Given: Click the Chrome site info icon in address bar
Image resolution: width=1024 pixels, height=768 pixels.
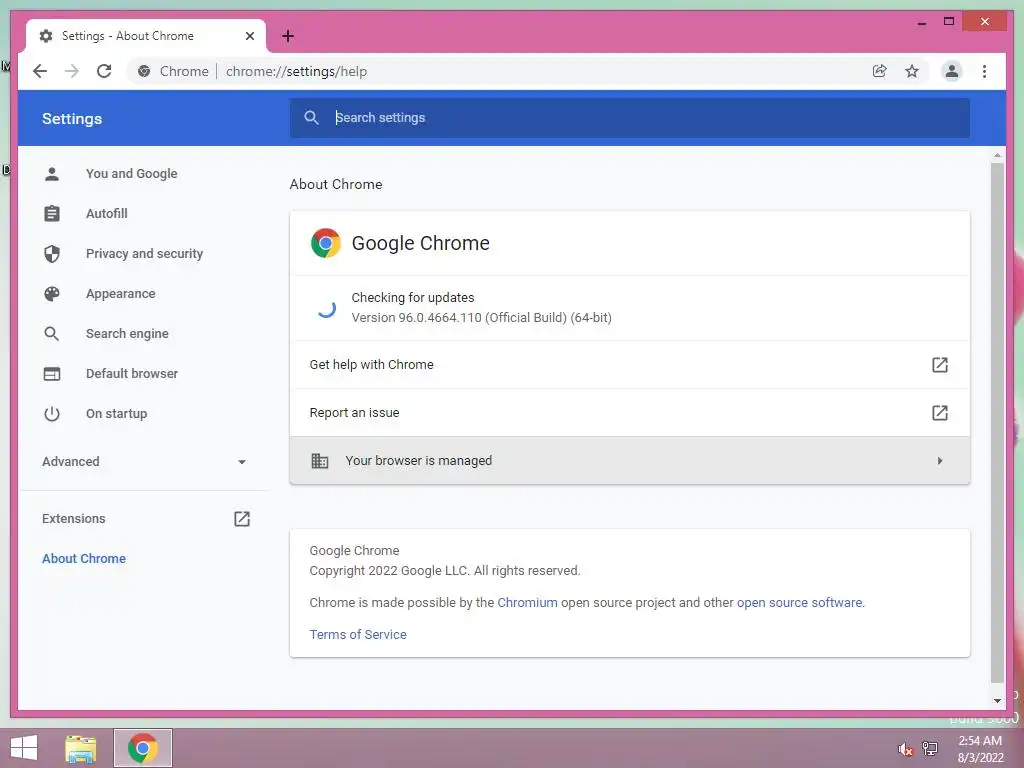Looking at the screenshot, I should 144,71.
